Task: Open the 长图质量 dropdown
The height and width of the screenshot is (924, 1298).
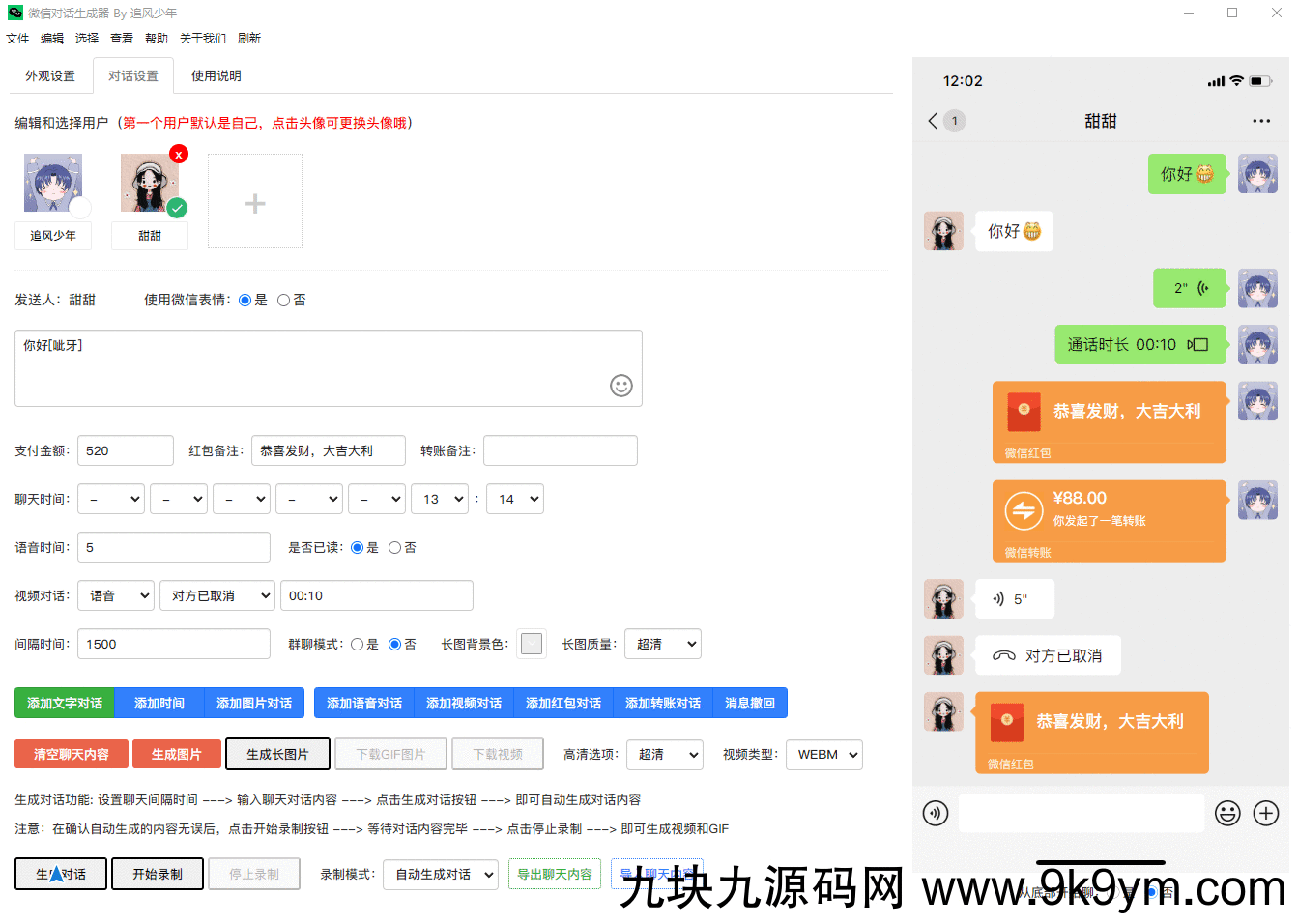Action: pos(663,645)
